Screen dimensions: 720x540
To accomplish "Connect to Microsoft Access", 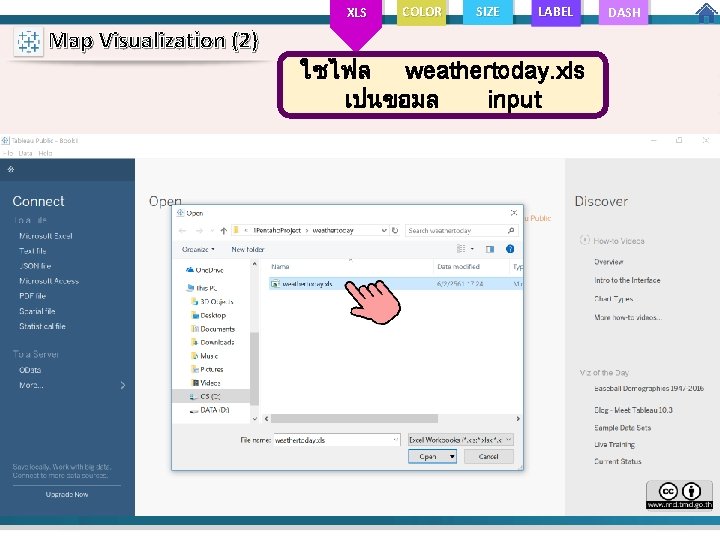I will tap(49, 281).
